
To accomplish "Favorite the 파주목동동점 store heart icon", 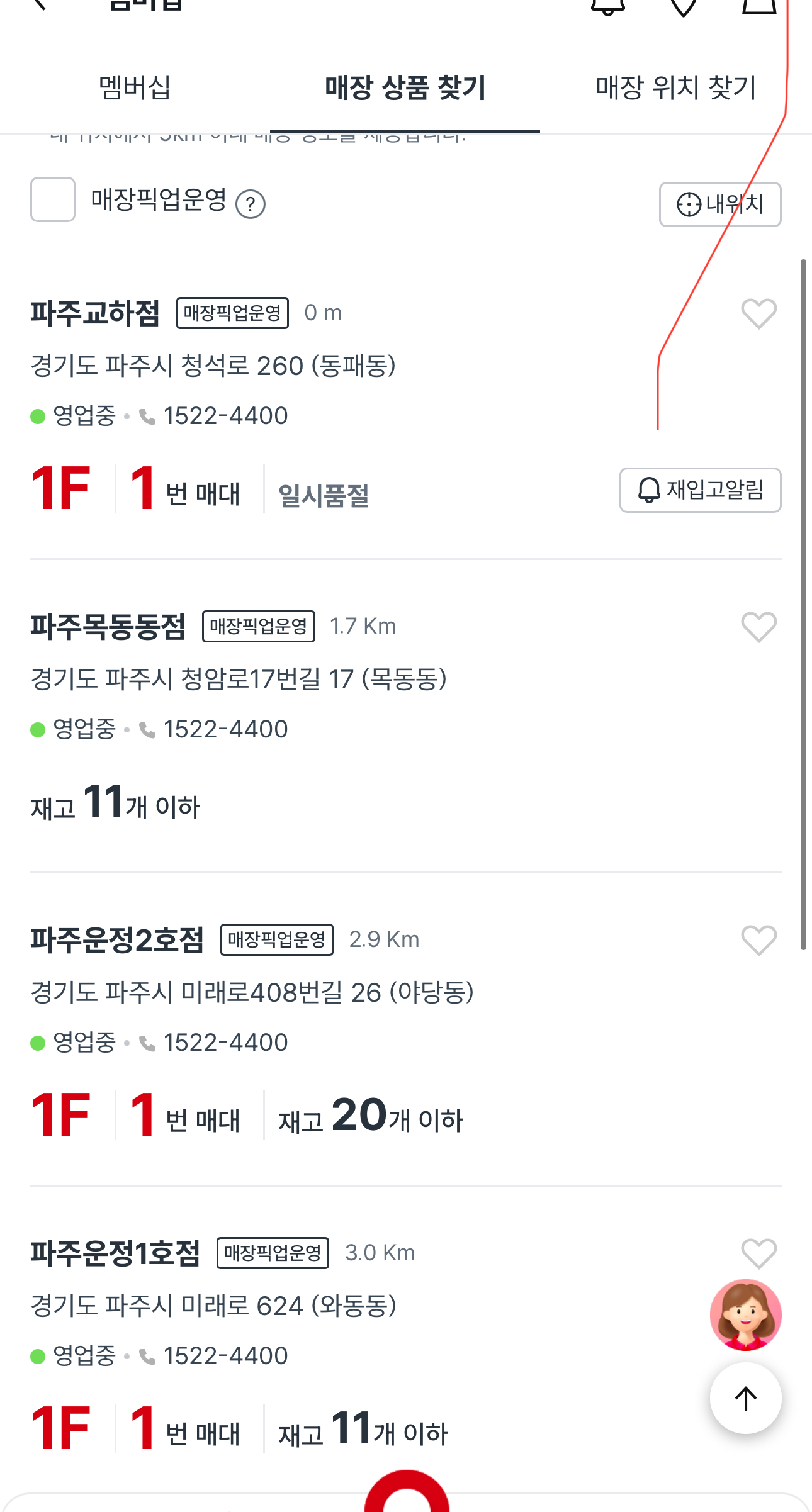I will pos(758,627).
